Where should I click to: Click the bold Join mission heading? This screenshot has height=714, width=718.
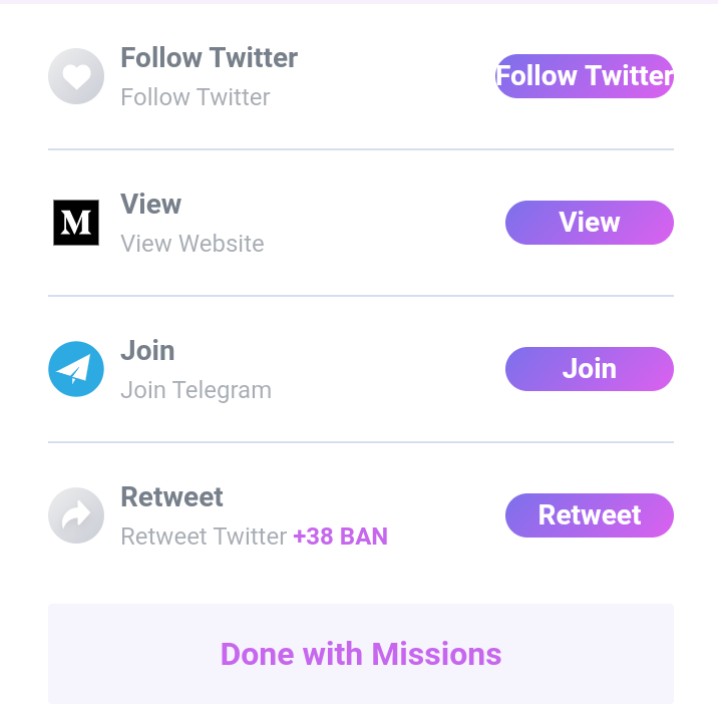148,351
